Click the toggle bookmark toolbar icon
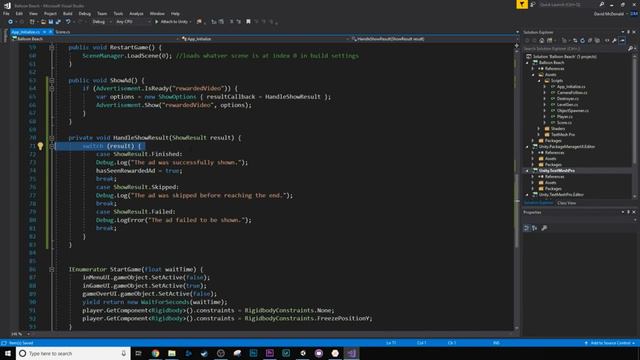This screenshot has height=360, width=640. point(248,22)
